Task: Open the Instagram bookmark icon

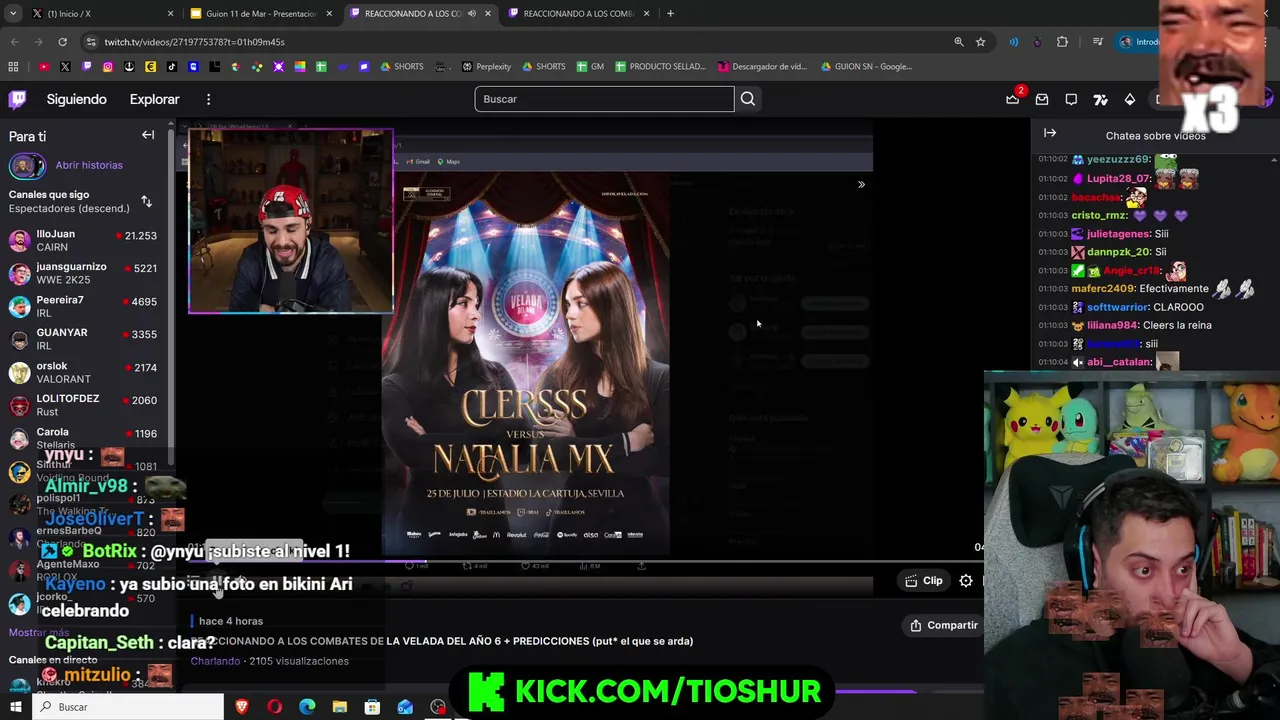Action: [x=108, y=67]
